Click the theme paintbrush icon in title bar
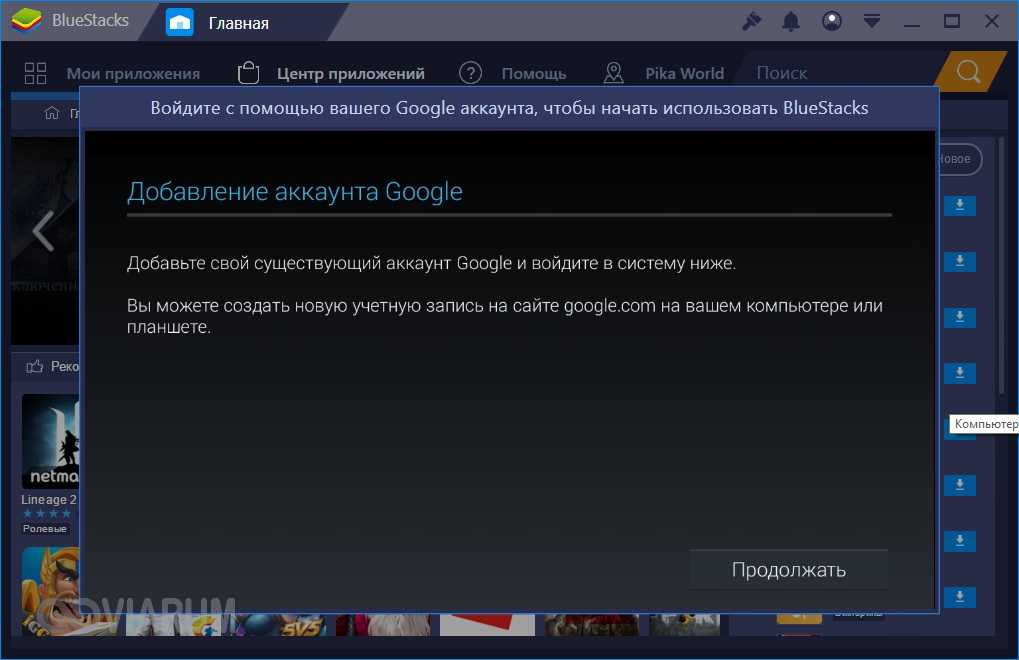Screen dimensions: 1019x660 pyautogui.click(x=751, y=21)
